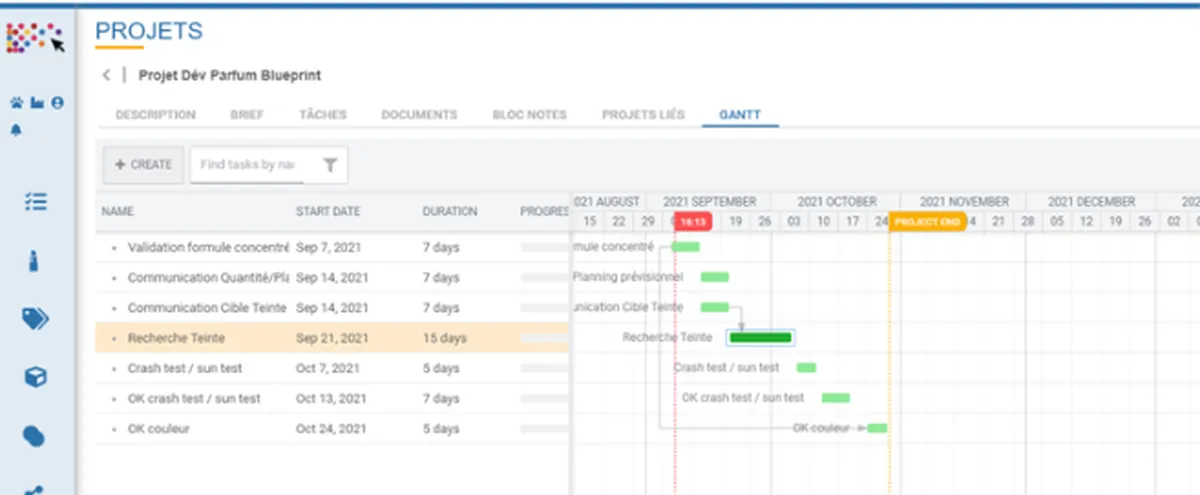Click the Validation formule concentré Gantt bar
1200x495 pixels.
pos(685,246)
